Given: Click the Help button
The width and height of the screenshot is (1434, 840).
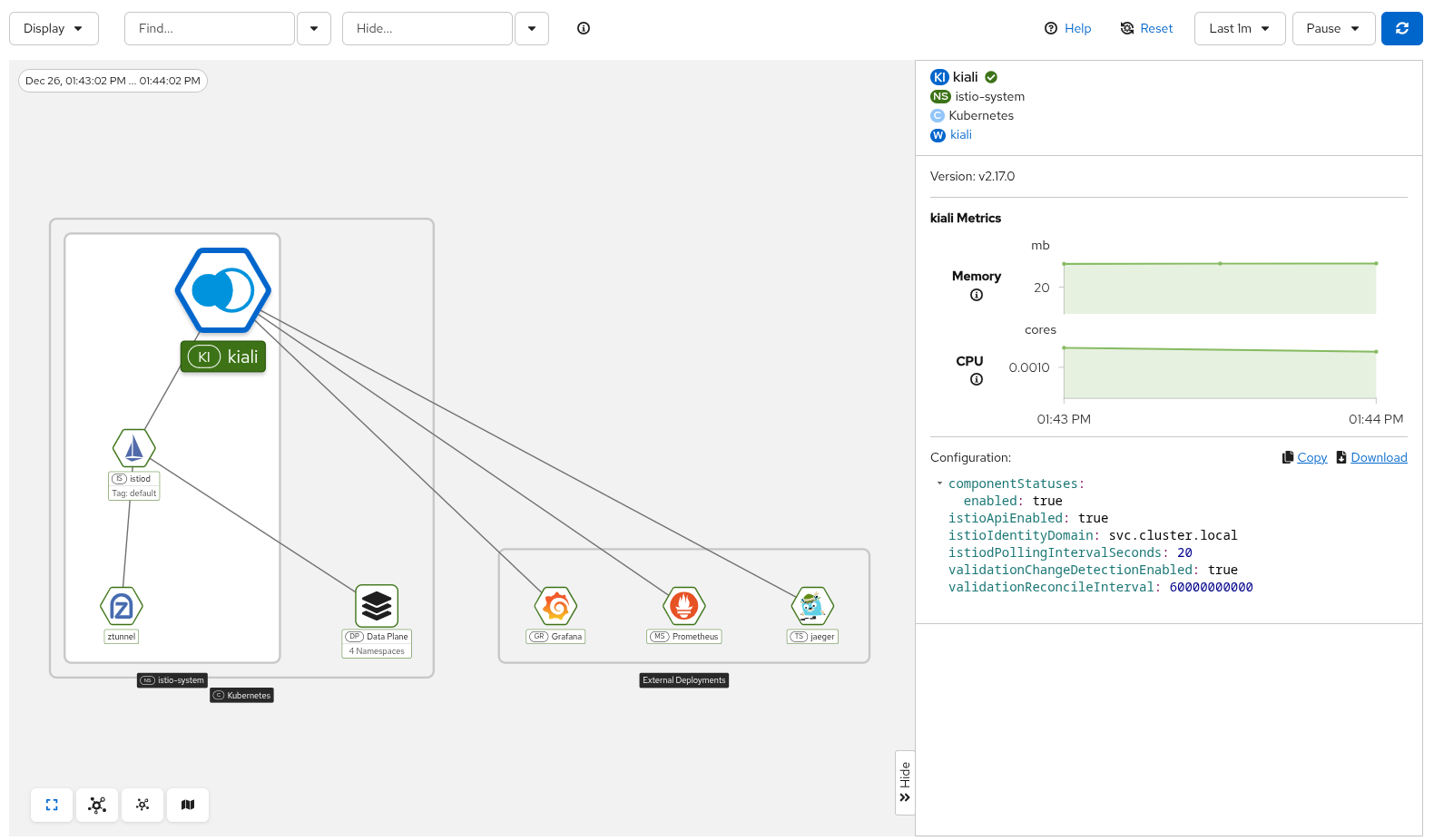Looking at the screenshot, I should click(x=1068, y=28).
